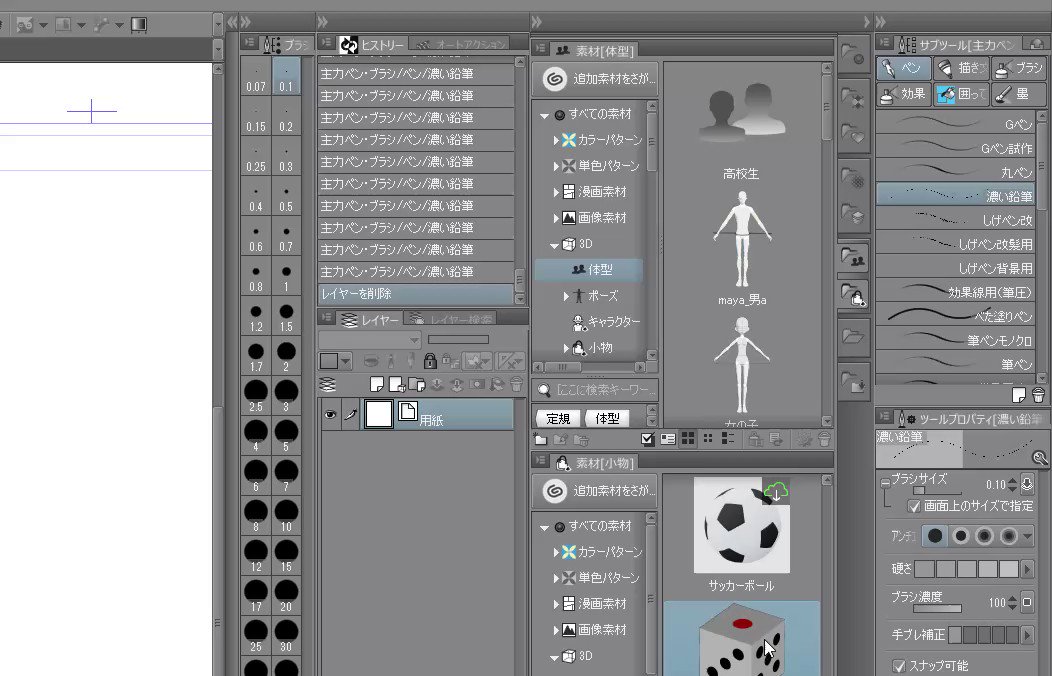Screen dimensions: 1052x676
Task: Switch to レイヤー tab
Action: 370,320
